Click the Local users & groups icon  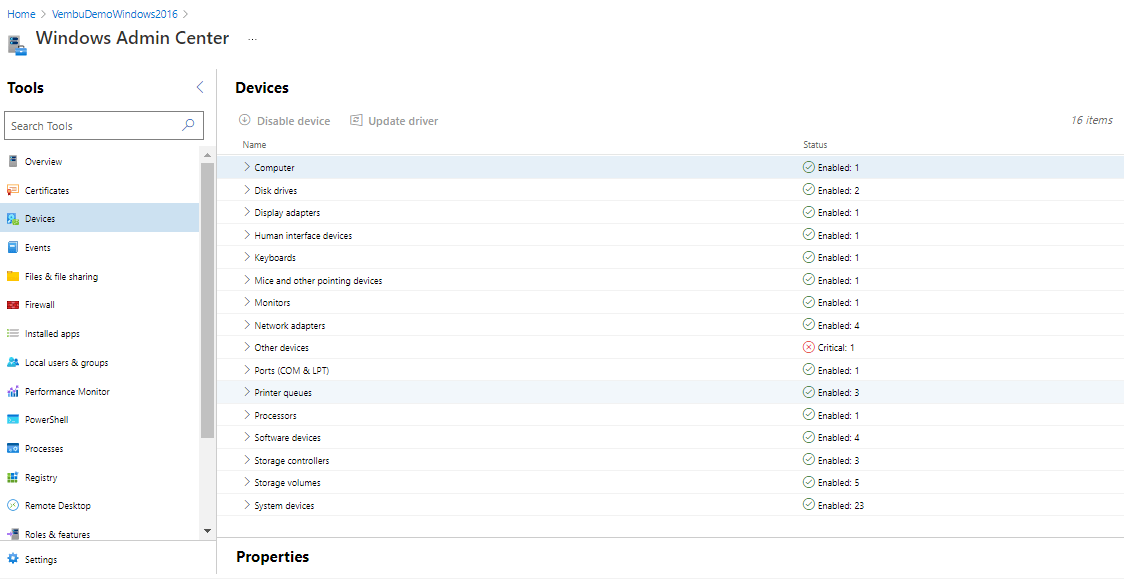12,363
